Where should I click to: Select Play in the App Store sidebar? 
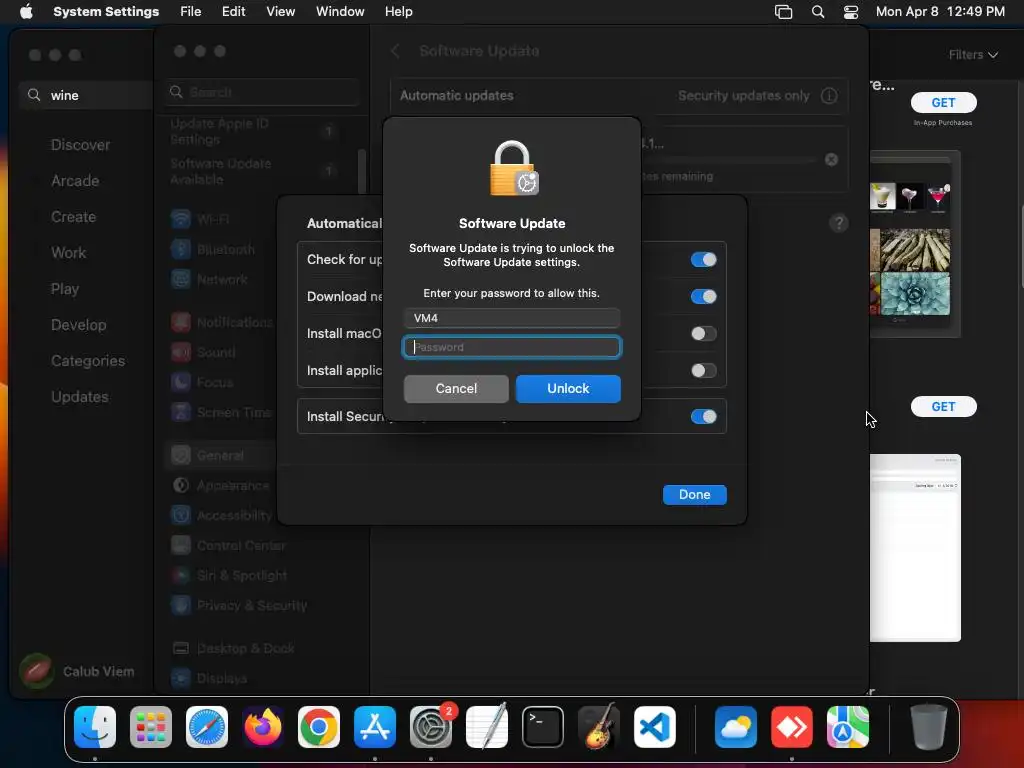pyautogui.click(x=65, y=289)
